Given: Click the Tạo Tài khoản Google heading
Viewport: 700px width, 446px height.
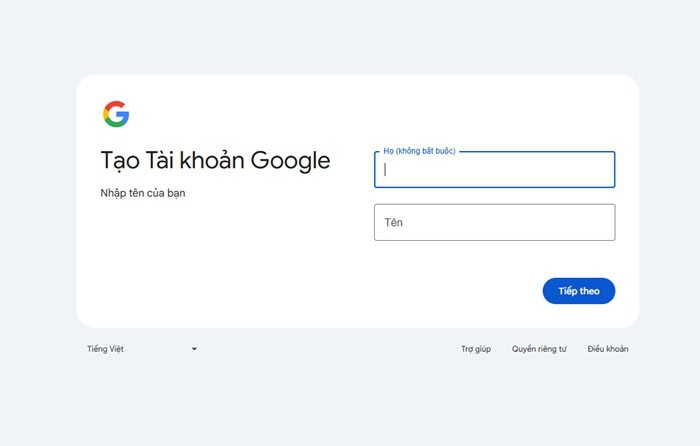Looking at the screenshot, I should coord(215,161).
